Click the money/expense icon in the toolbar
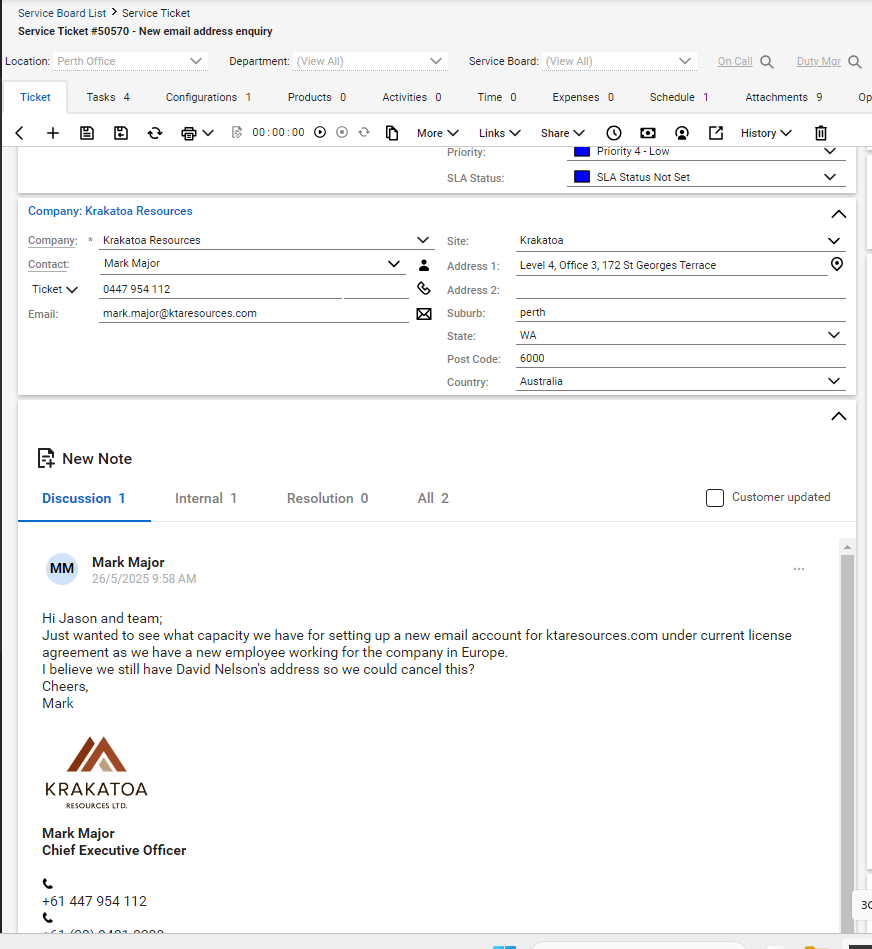Screen dimensions: 872x949 (x=647, y=133)
